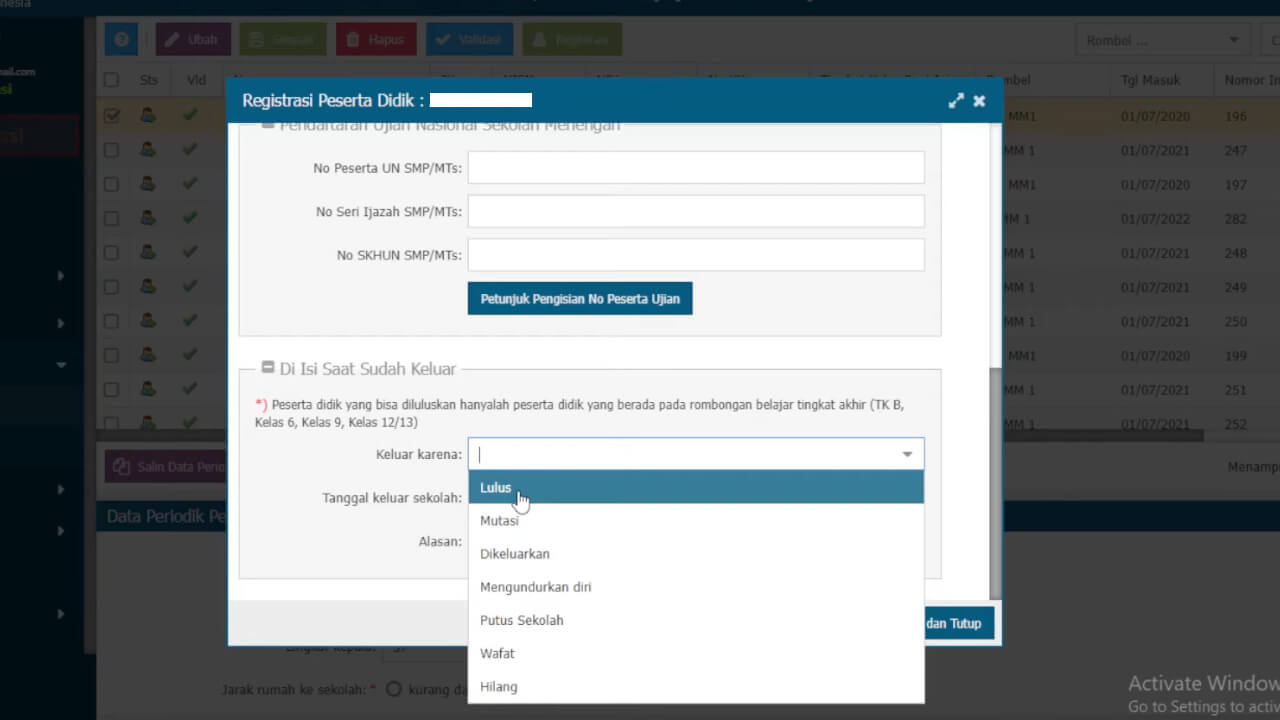Focus the No Seri Ijazah SMP/MTs field

click(696, 211)
